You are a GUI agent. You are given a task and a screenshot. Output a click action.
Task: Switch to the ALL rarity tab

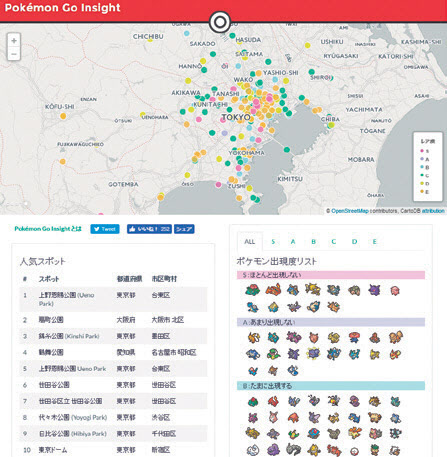(x=250, y=242)
